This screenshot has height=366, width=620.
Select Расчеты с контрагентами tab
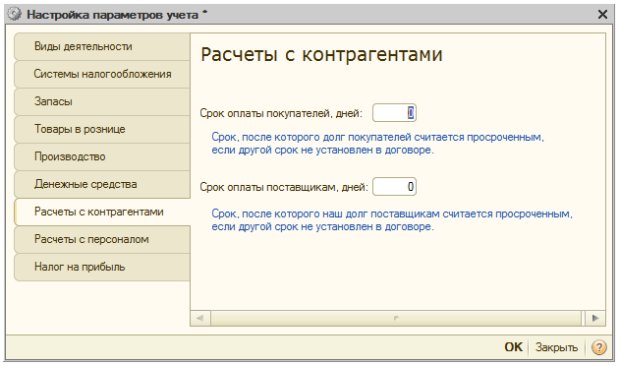click(x=102, y=212)
